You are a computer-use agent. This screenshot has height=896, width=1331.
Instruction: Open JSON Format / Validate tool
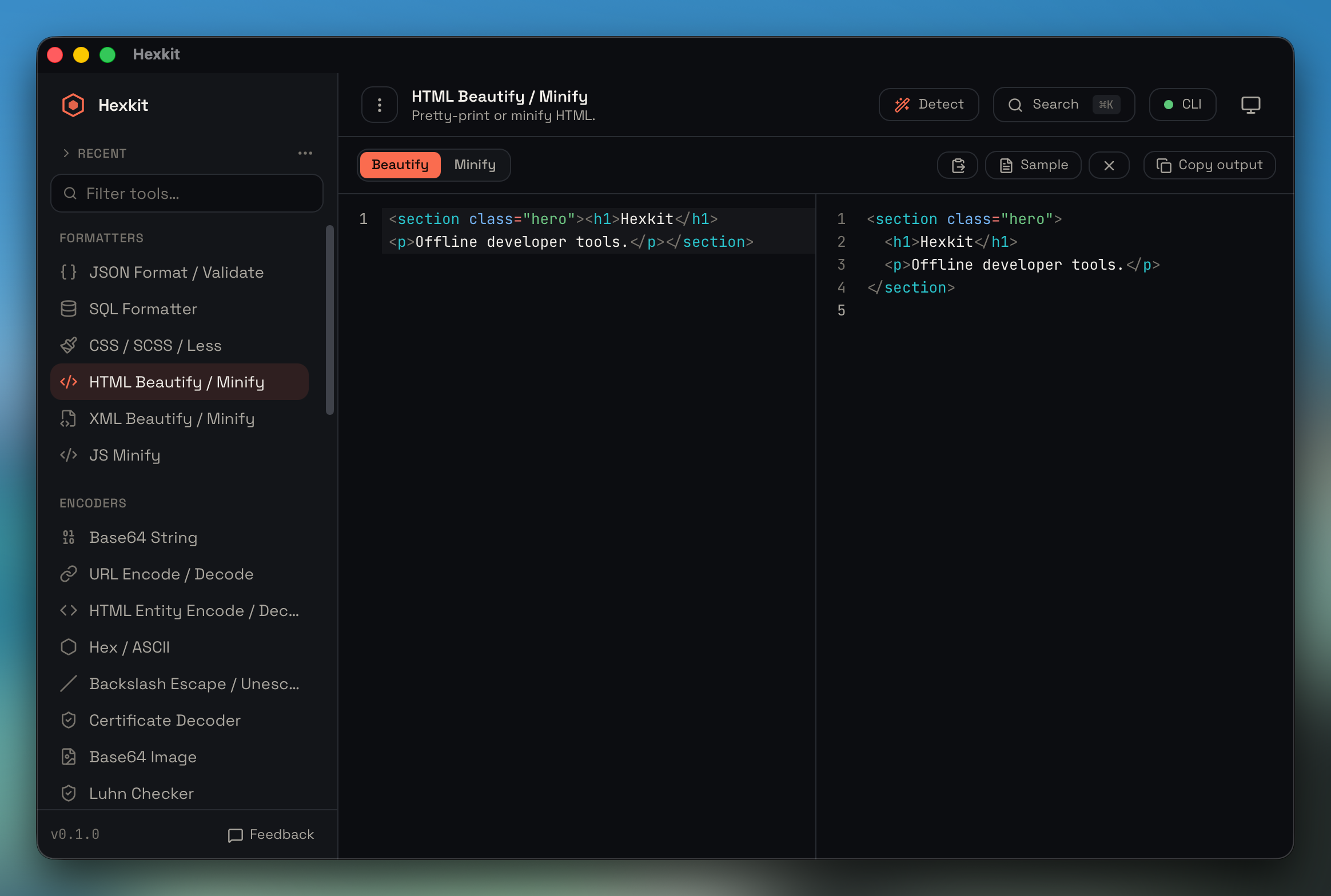point(180,273)
